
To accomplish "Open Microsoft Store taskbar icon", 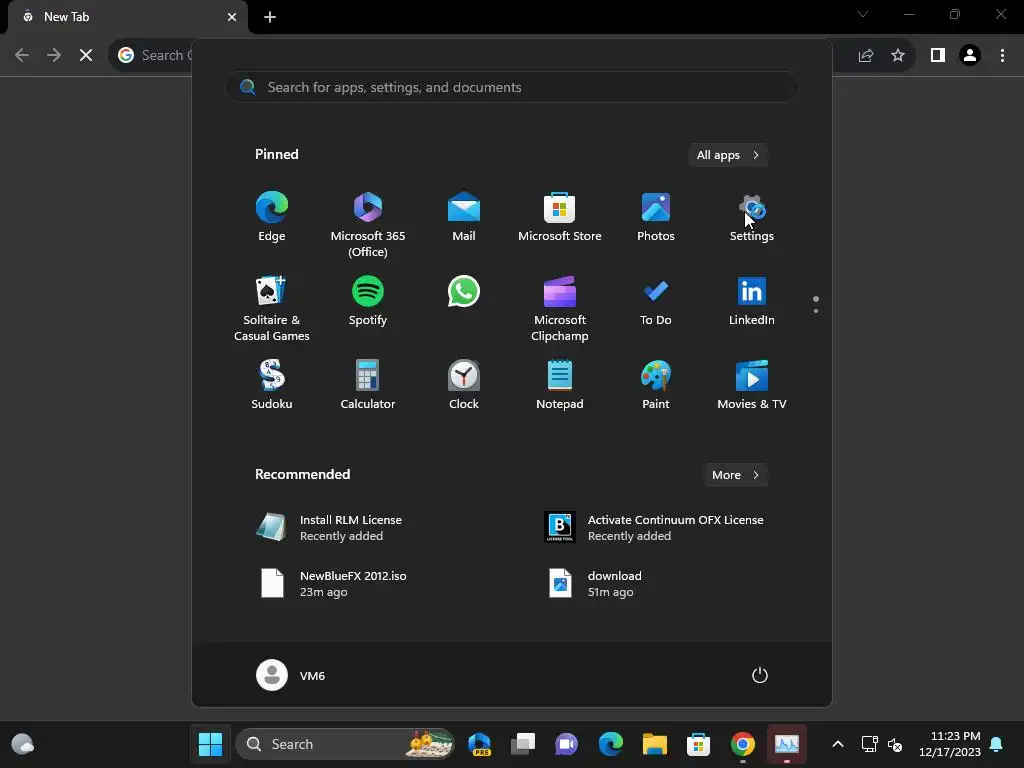I will [x=698, y=744].
